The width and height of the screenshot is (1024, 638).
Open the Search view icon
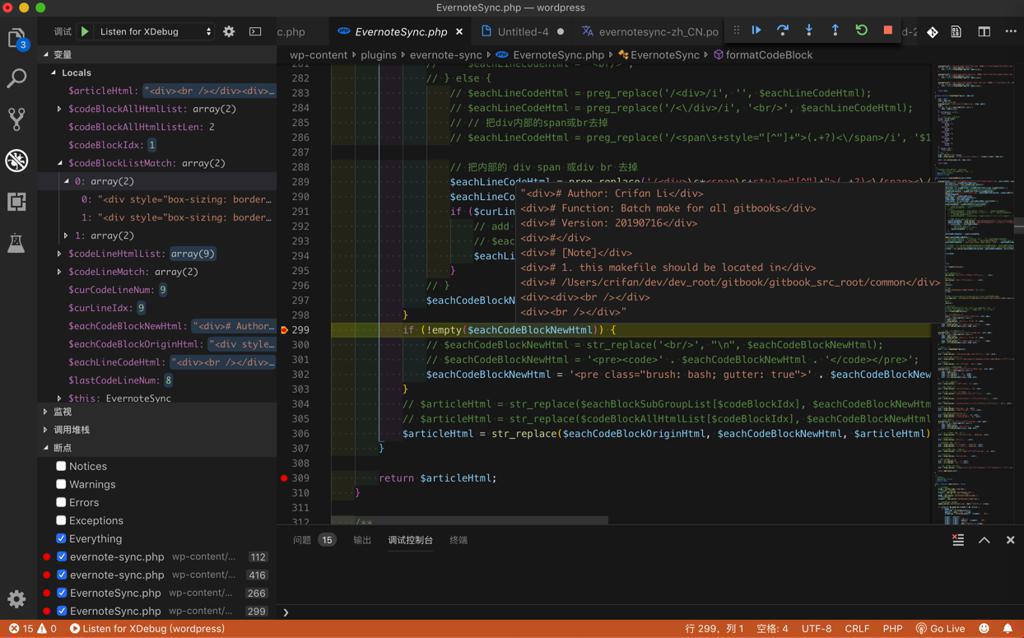(17, 79)
